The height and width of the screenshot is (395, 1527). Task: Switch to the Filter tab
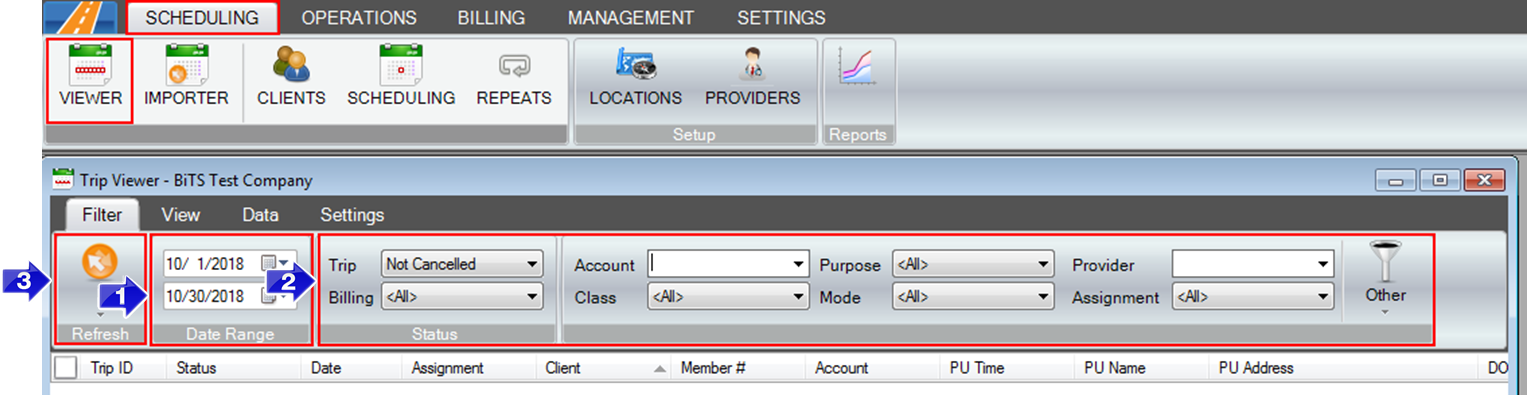tap(102, 215)
